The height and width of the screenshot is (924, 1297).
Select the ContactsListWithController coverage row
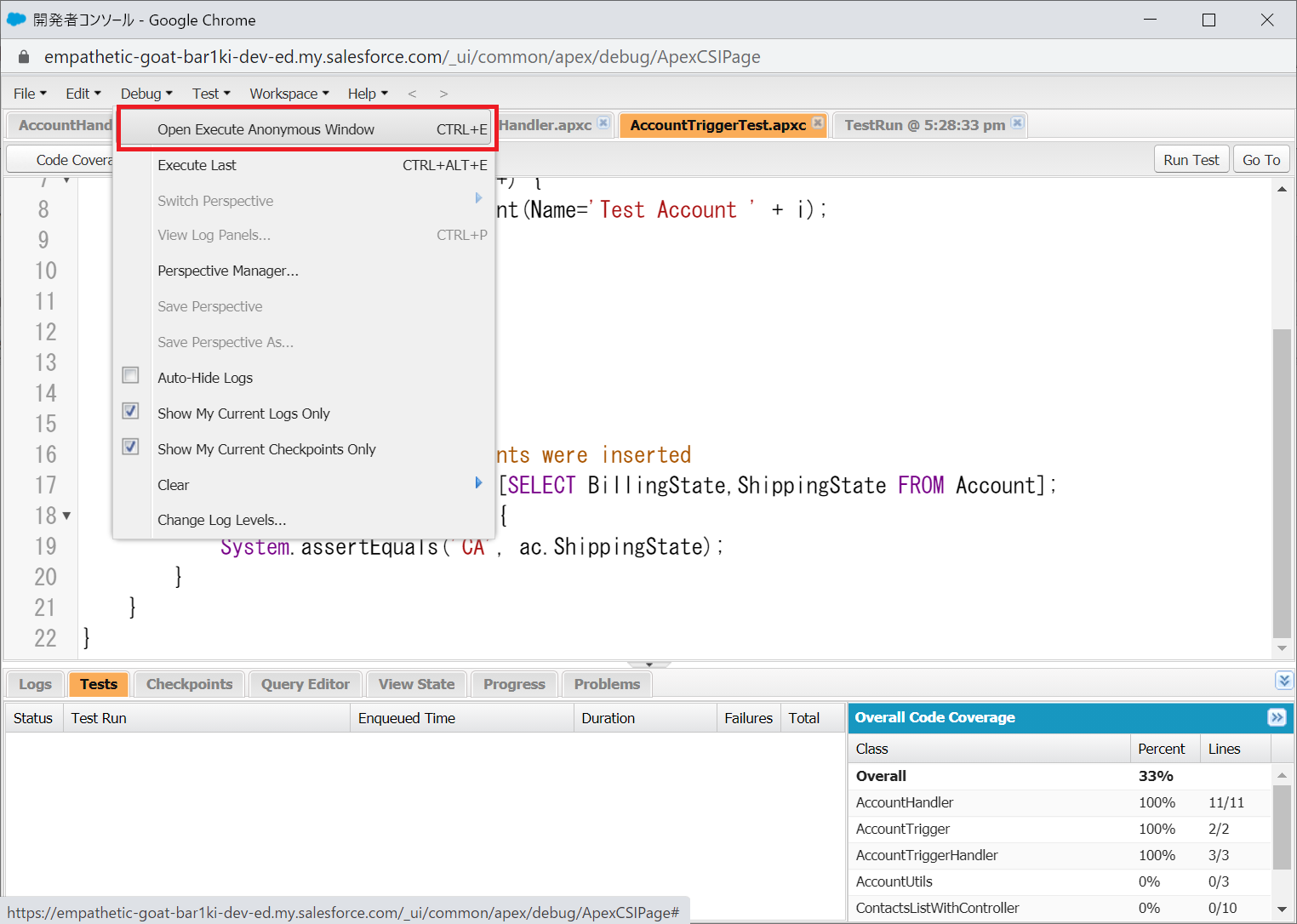tap(1060, 908)
